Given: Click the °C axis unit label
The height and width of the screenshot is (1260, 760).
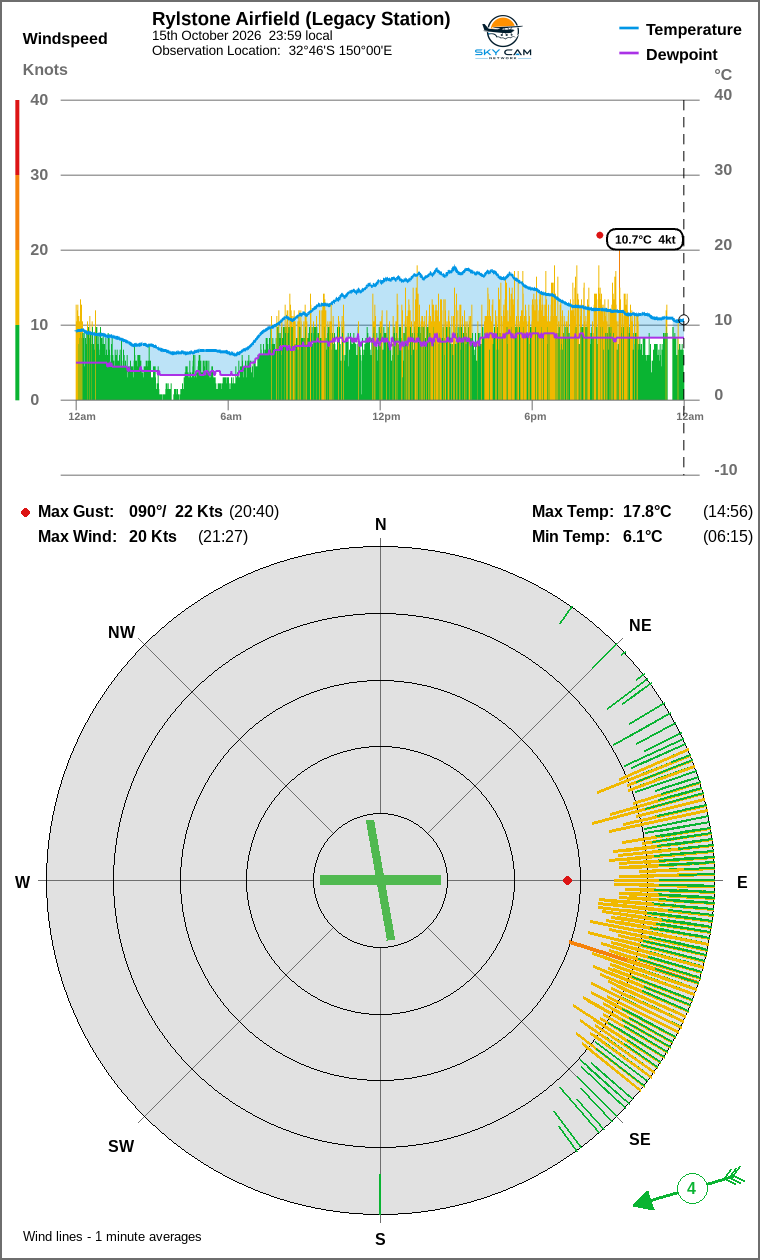Looking at the screenshot, I should (x=723, y=75).
